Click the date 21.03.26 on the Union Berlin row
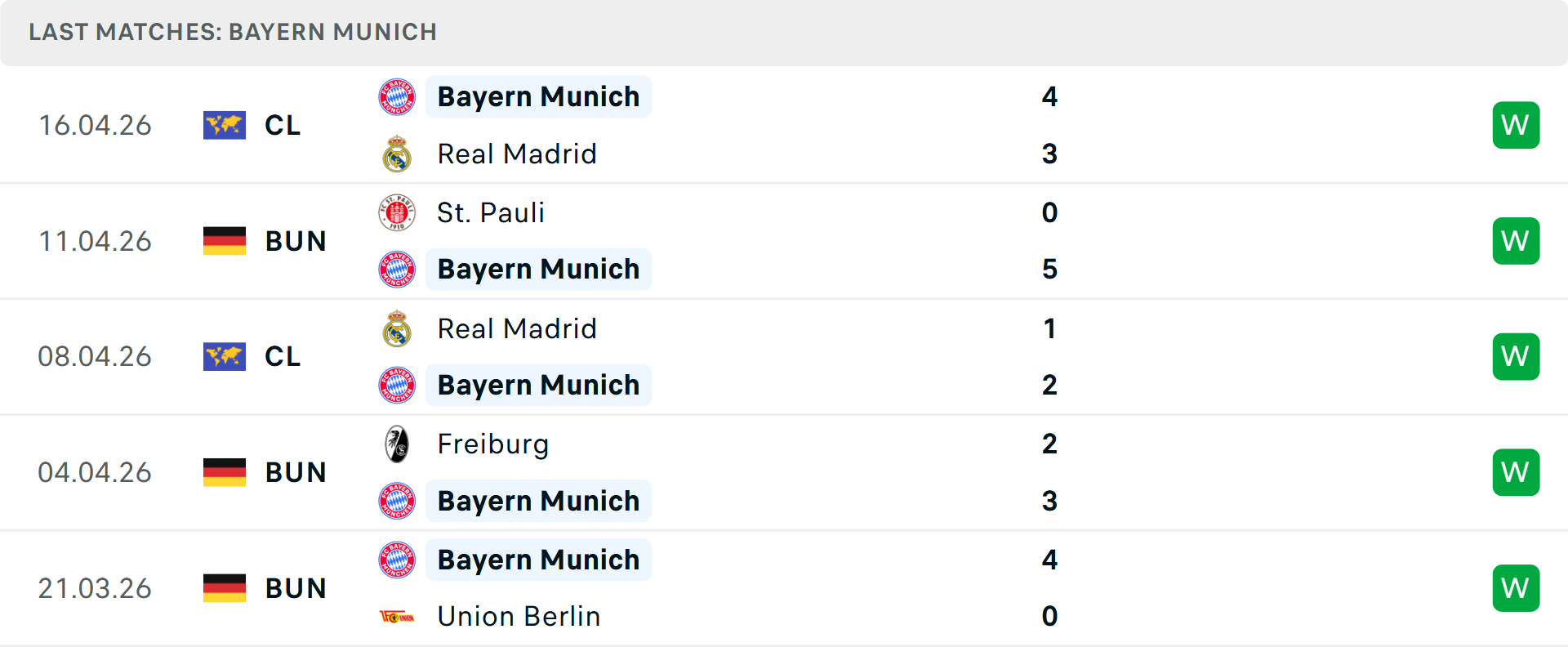Screen dimensions: 1568x647 (95, 588)
